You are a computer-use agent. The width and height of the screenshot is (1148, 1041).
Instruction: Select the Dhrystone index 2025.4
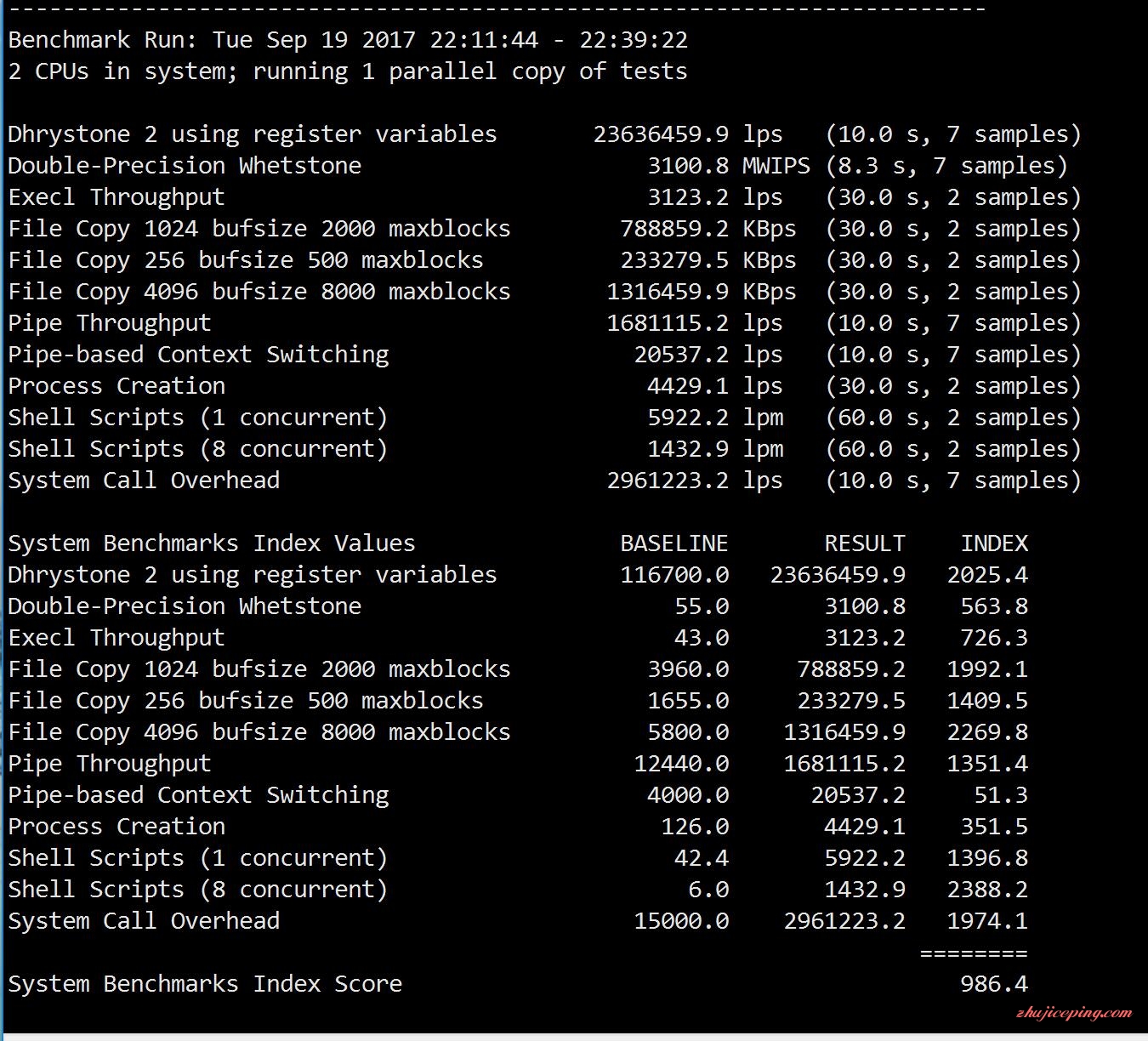[987, 575]
